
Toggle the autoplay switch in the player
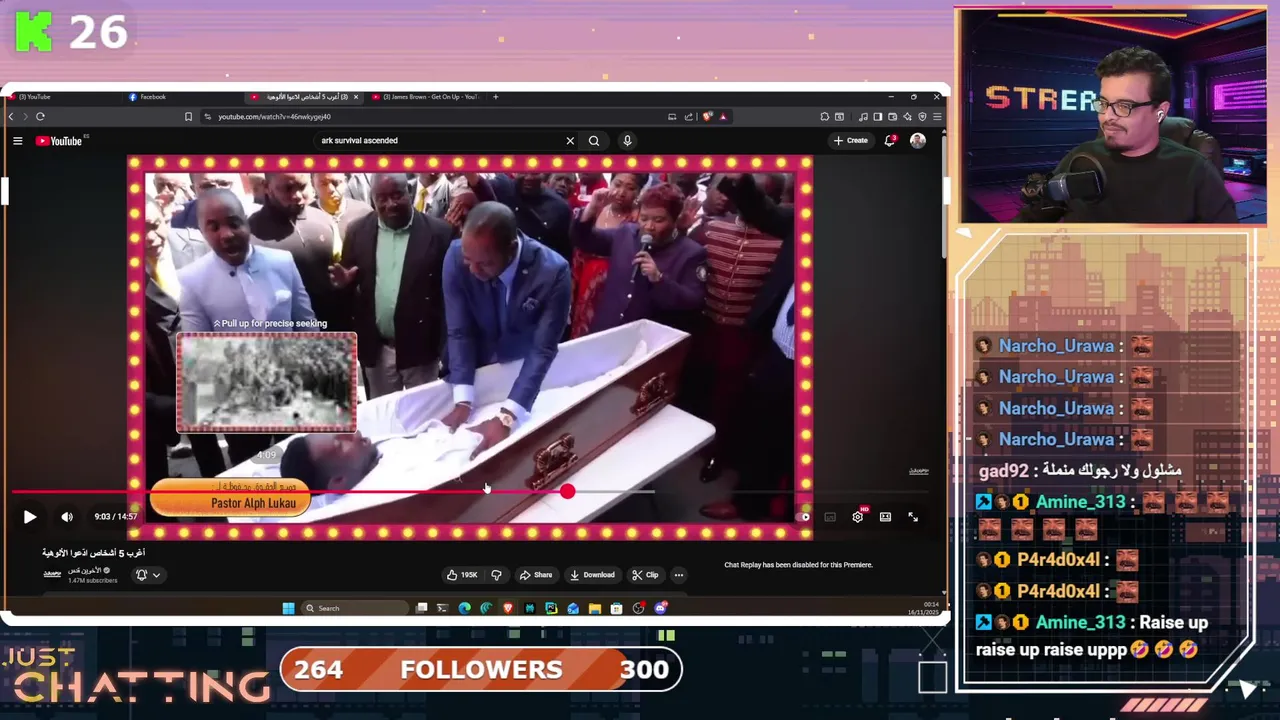point(804,517)
